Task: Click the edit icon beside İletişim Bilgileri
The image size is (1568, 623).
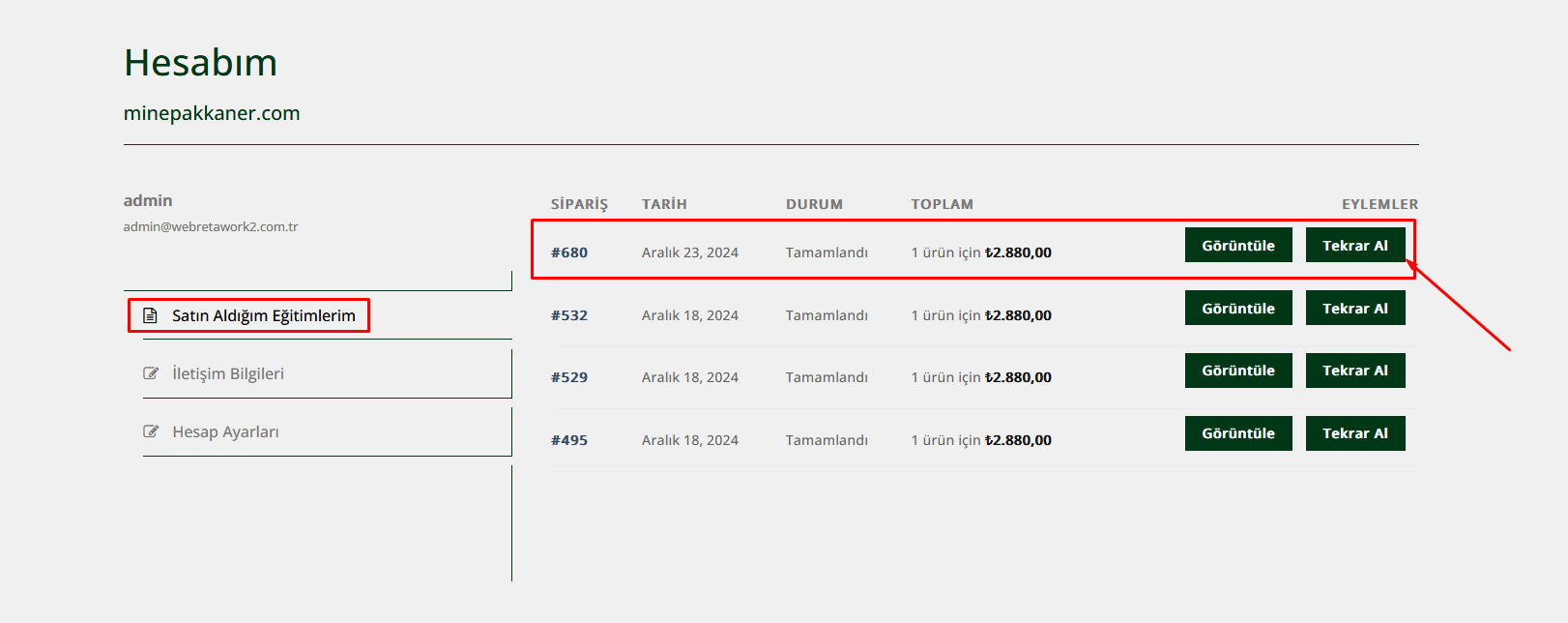Action: click(x=151, y=373)
